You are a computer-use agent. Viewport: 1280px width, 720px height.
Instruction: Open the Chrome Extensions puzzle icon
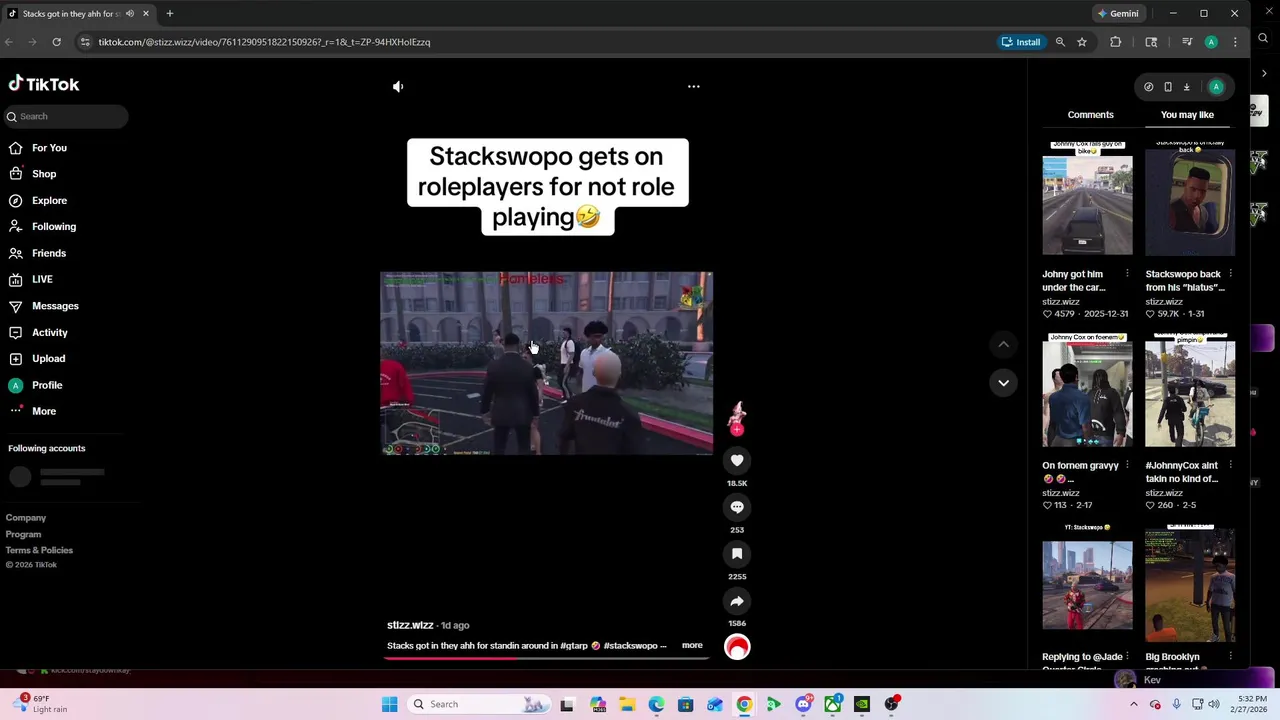[x=1116, y=42]
